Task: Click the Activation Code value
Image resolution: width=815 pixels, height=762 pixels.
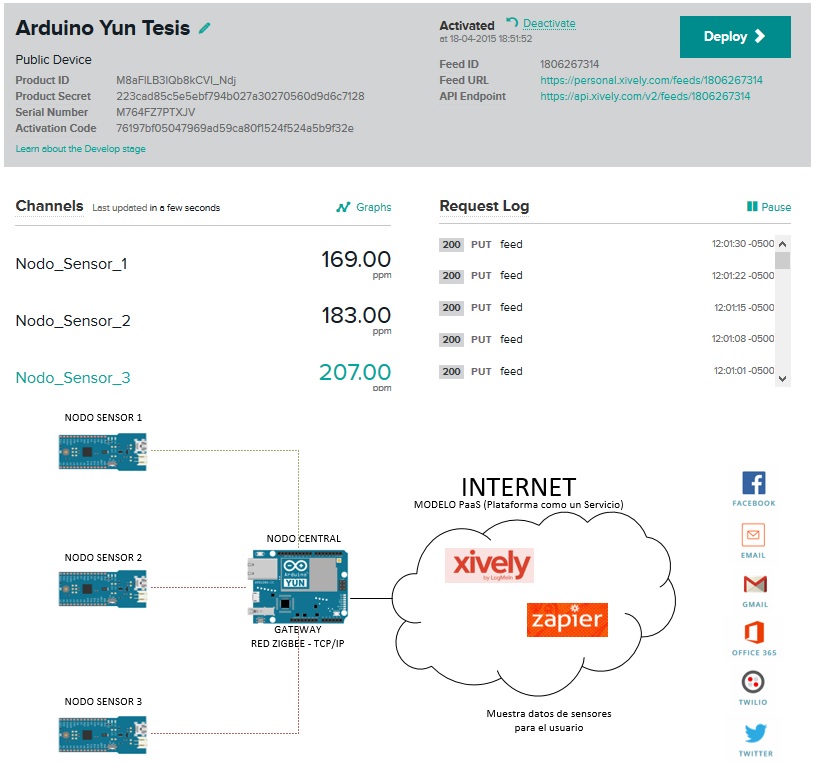Action: [x=235, y=128]
